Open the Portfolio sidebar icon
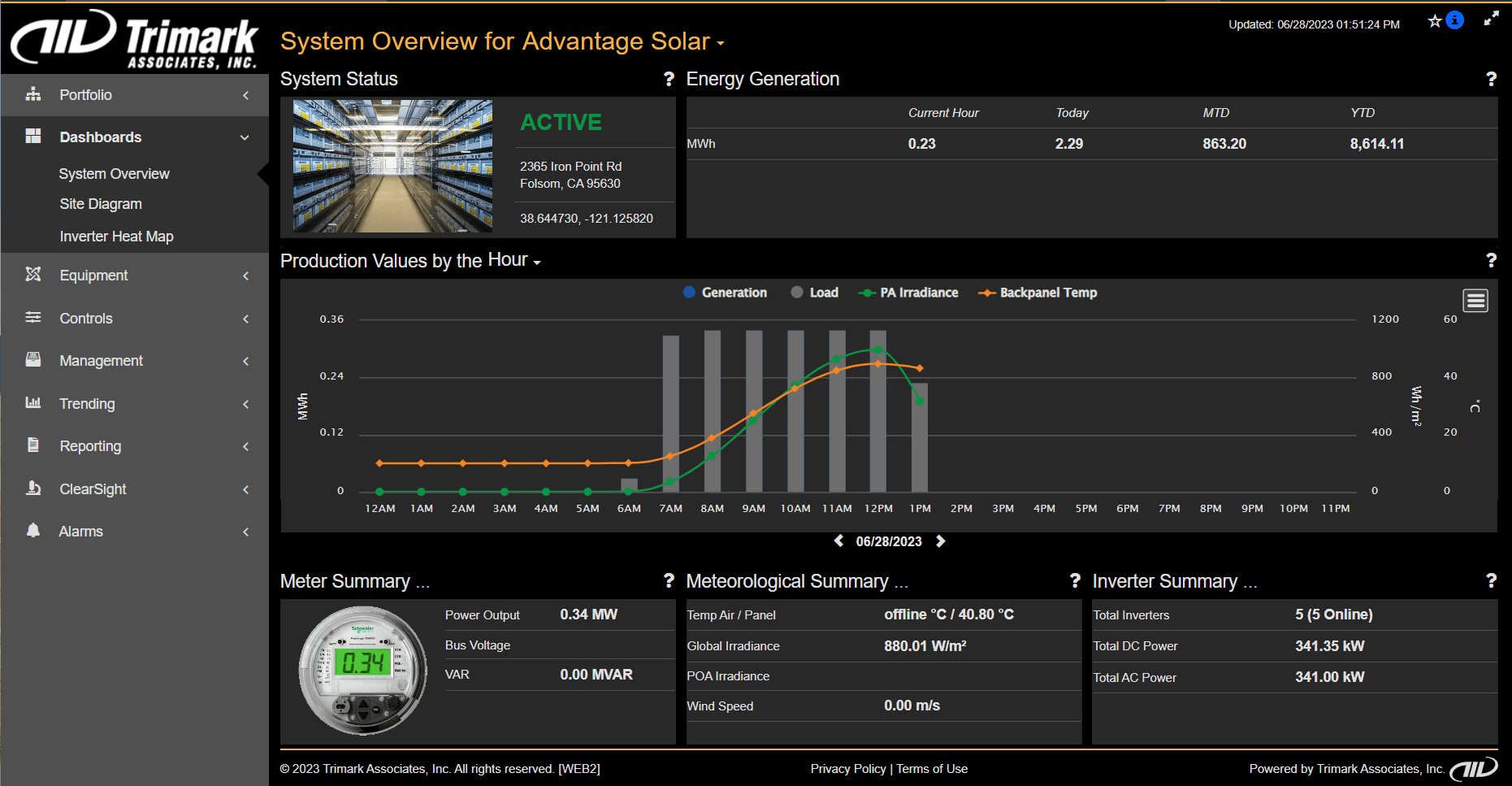The height and width of the screenshot is (786, 1512). tap(33, 94)
